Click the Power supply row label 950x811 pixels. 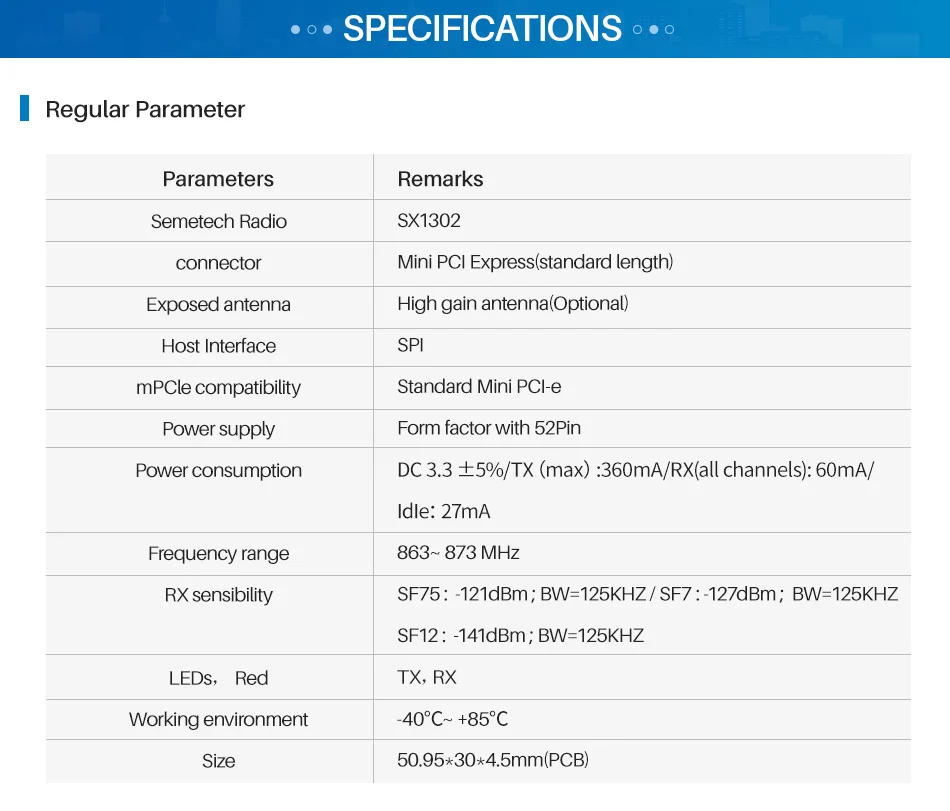click(218, 429)
